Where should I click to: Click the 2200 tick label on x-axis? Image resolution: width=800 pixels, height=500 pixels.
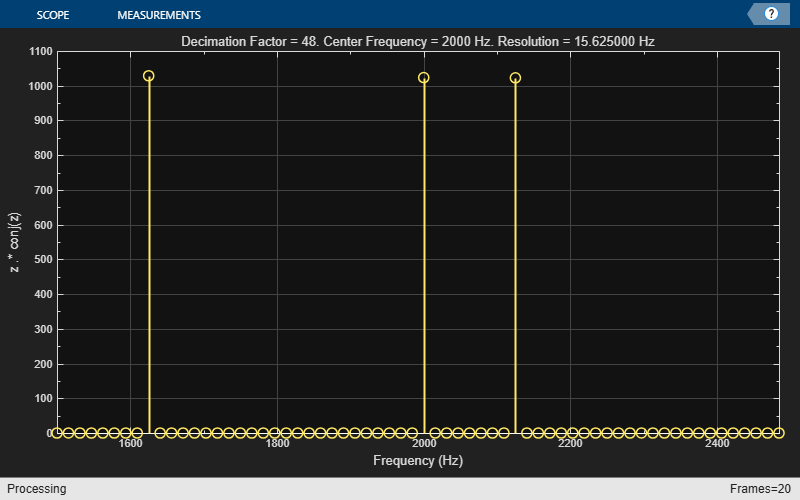tap(570, 444)
